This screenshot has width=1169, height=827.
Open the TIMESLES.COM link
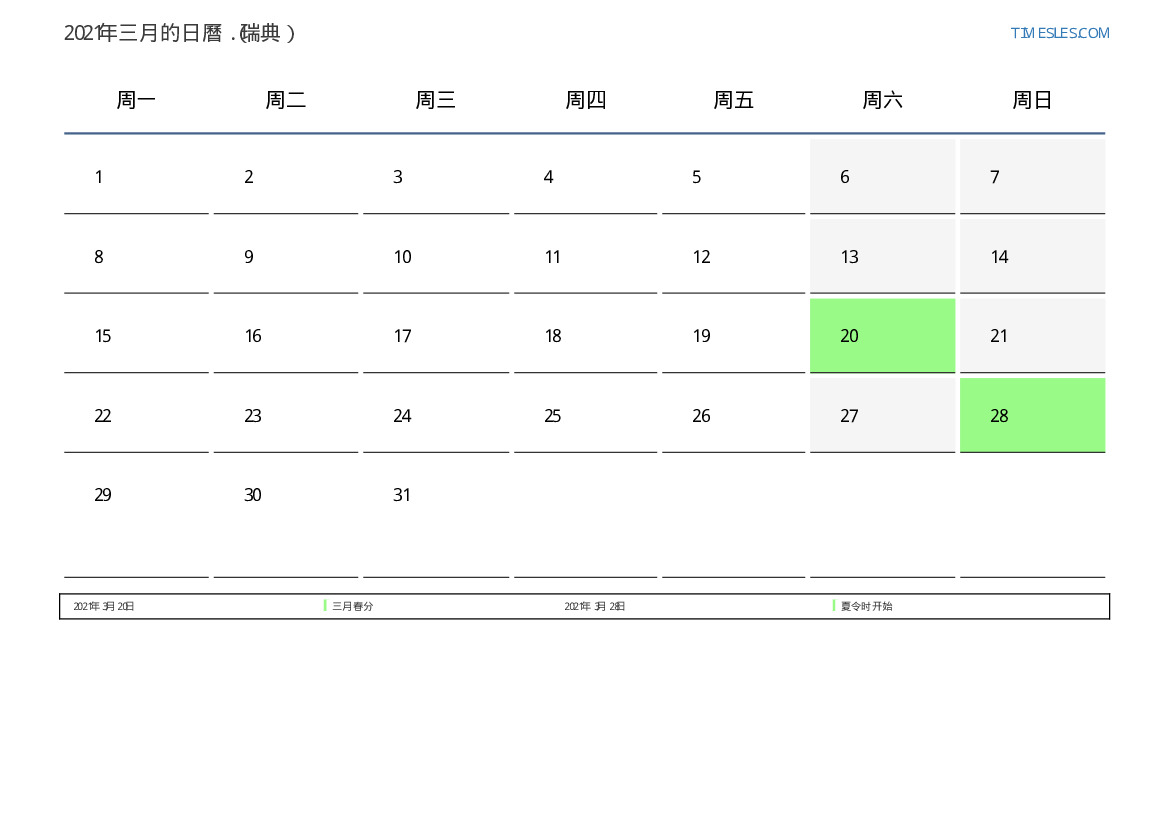tap(1059, 33)
